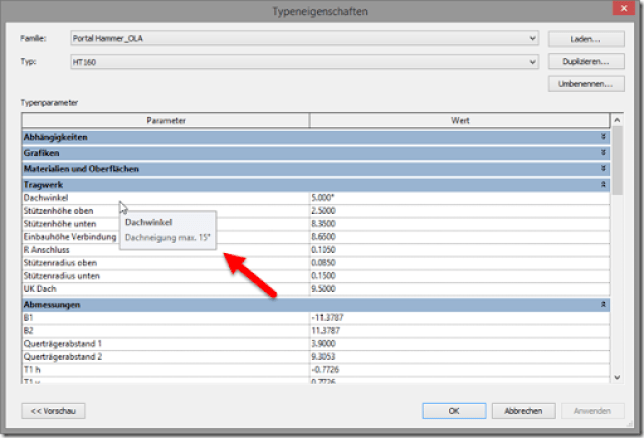Viewport: 644px width, 438px height.
Task: Select the Stützenhöhe oben value 2.5000
Action: click(460, 211)
